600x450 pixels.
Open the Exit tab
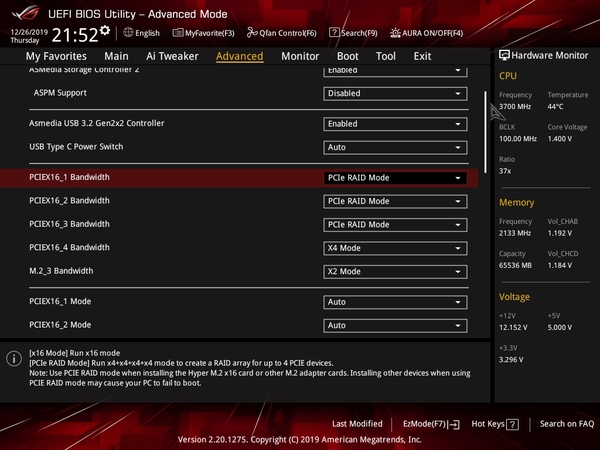pyautogui.click(x=422, y=56)
